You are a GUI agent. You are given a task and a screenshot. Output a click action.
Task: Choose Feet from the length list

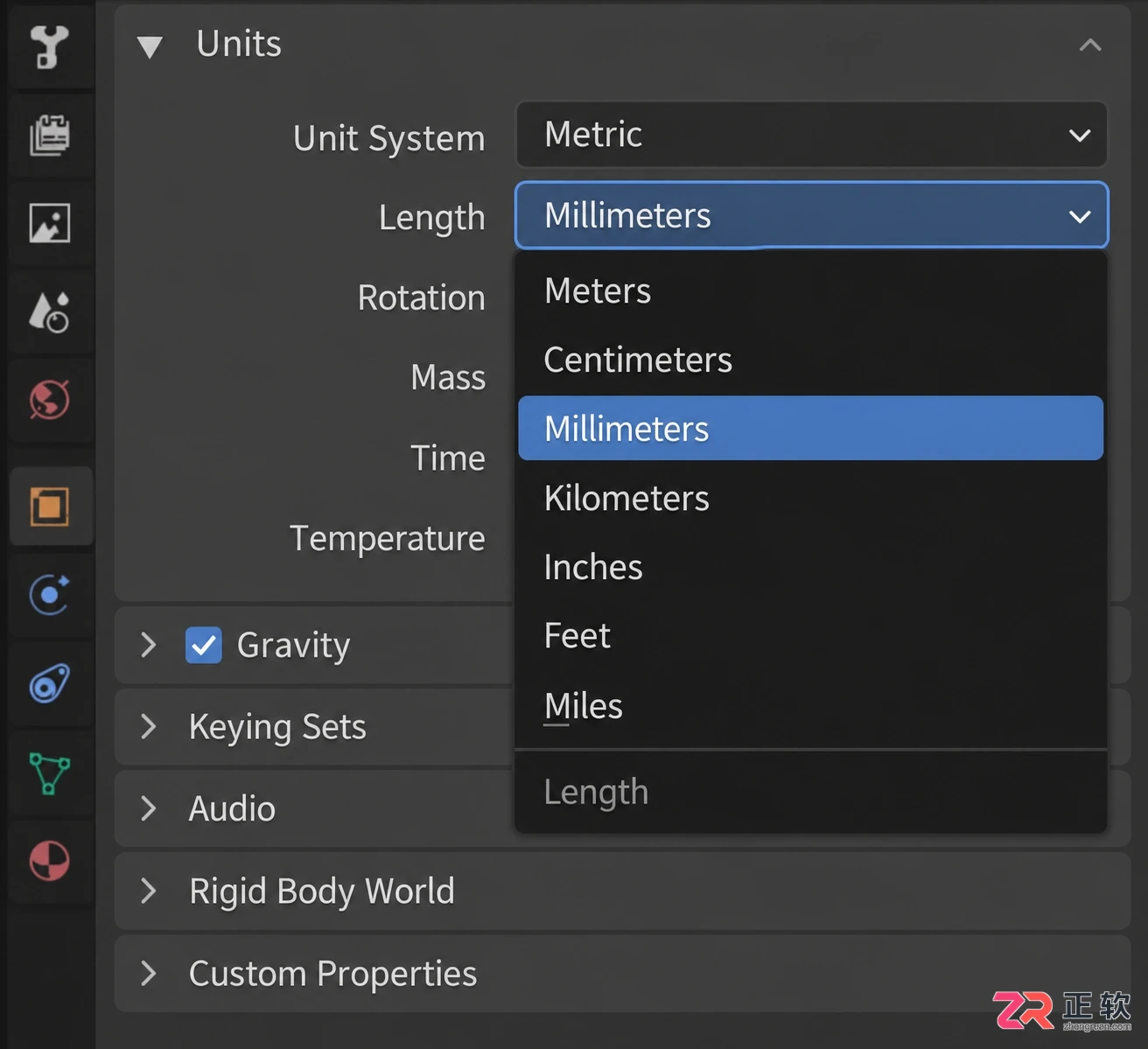(810, 636)
